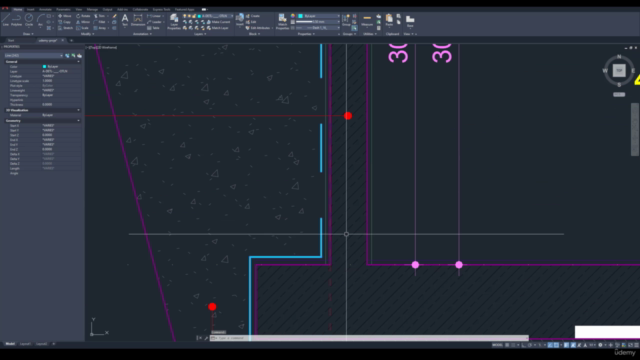Click Make Current layer button
Viewport: 640px width, 360px height.
pos(218,22)
